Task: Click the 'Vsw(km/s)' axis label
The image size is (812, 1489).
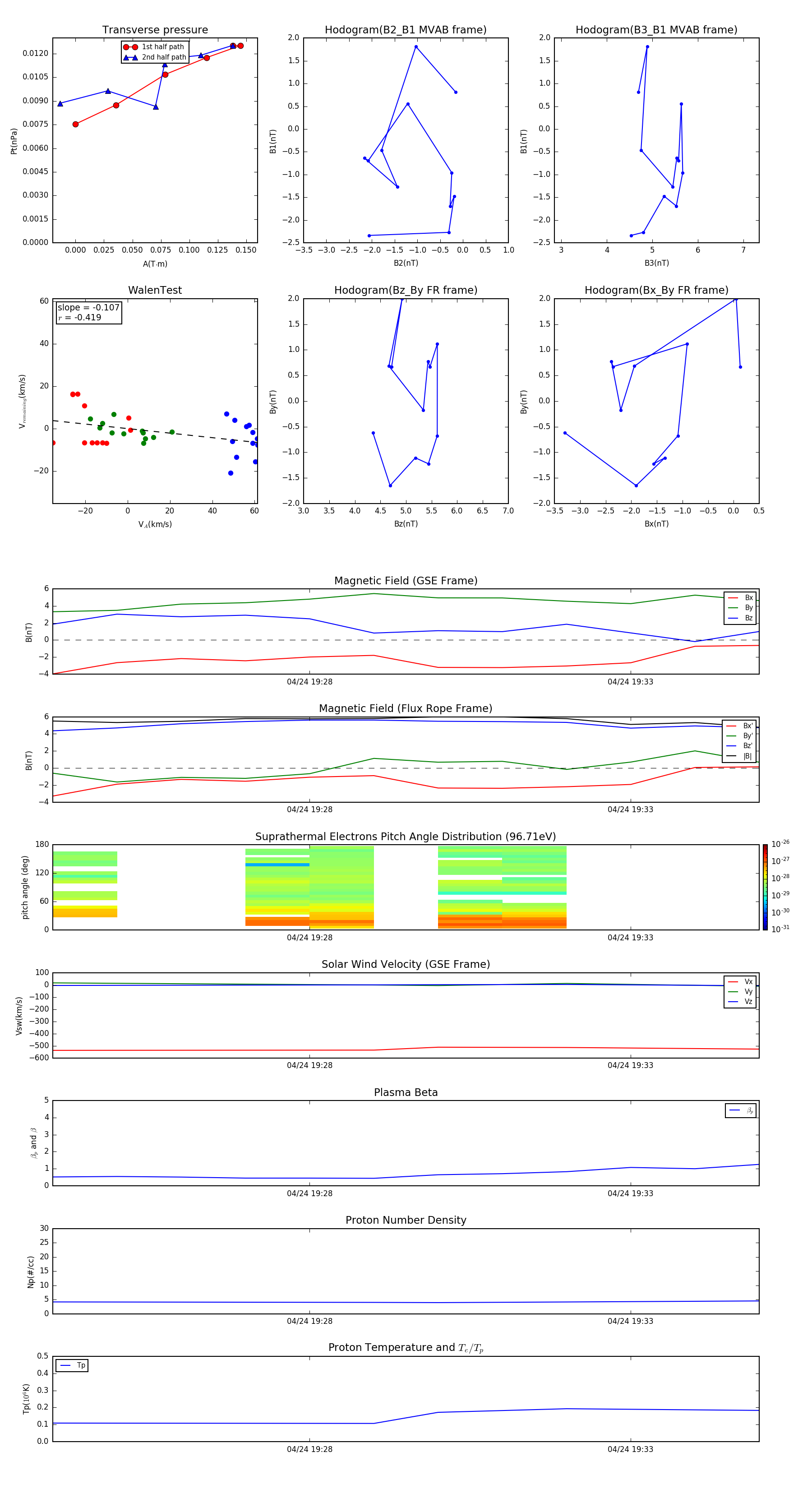Action: pos(19,1016)
